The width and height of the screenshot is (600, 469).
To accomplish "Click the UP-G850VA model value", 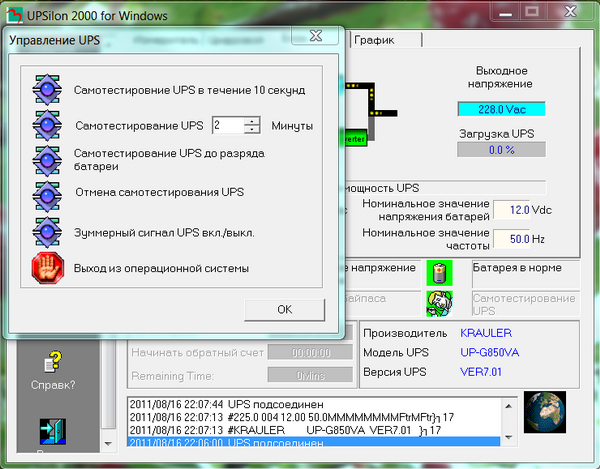I will 489,353.
